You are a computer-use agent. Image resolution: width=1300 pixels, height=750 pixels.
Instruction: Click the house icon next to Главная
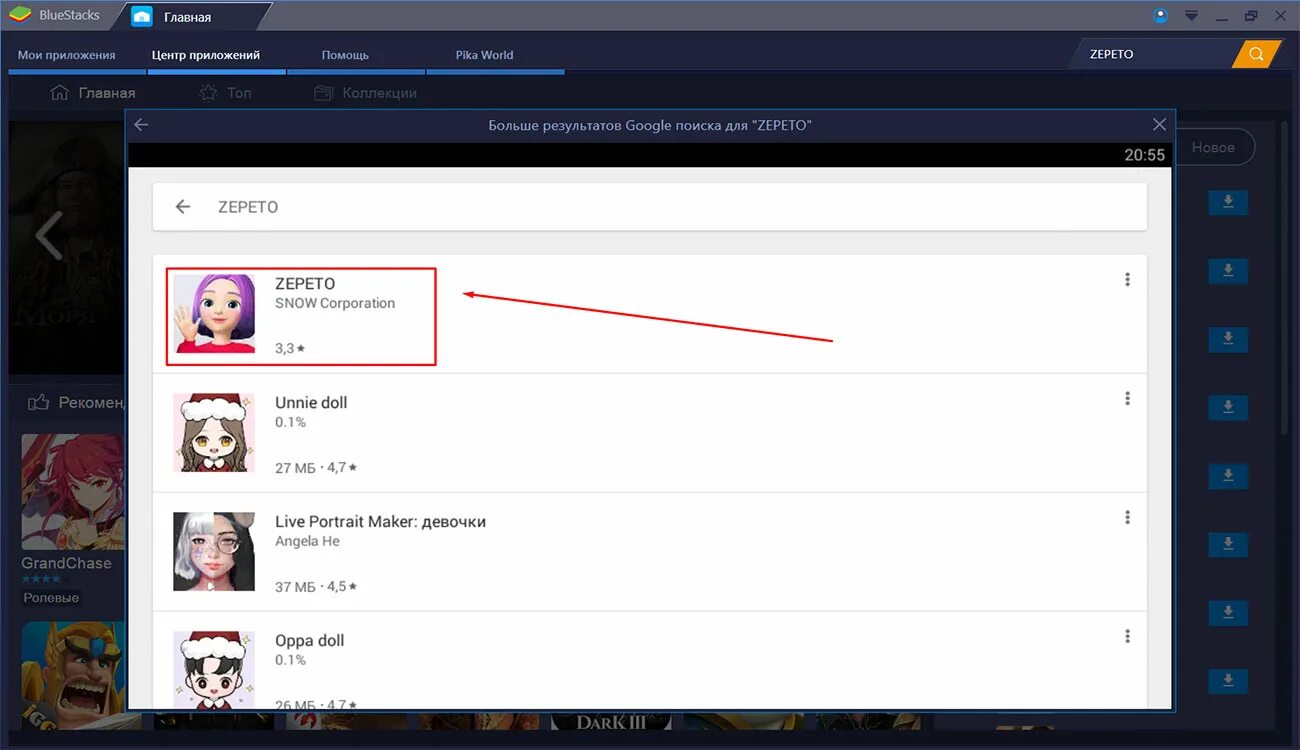[x=60, y=93]
